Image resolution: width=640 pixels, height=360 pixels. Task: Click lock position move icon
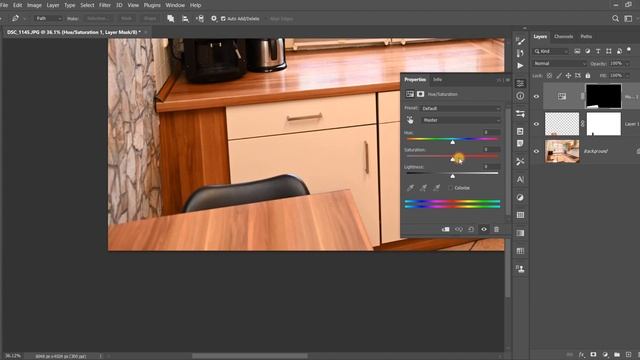(x=568, y=76)
